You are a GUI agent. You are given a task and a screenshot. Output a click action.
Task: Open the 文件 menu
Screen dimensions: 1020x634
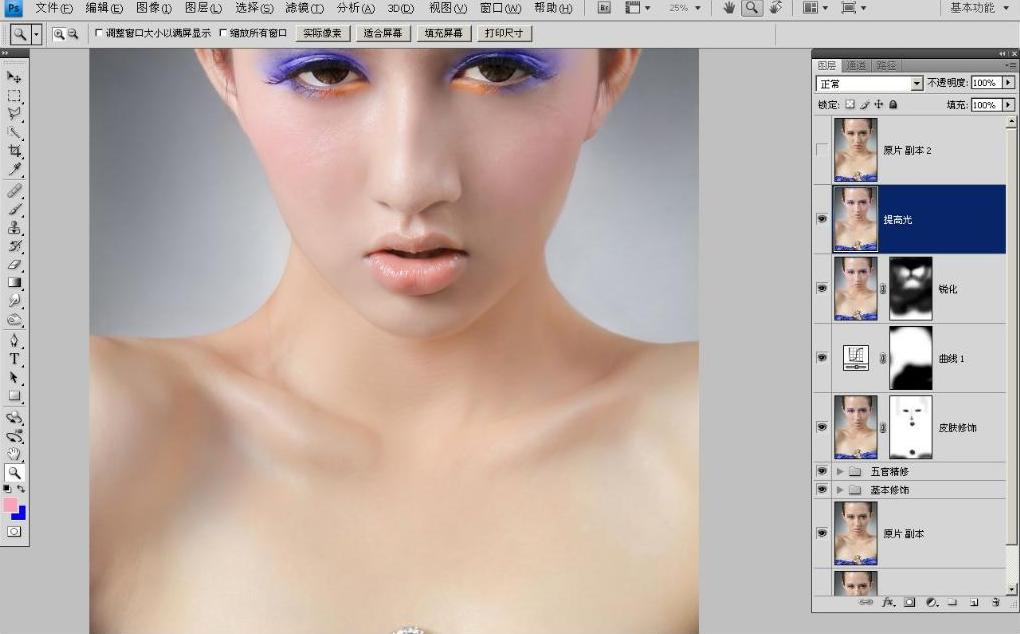[x=54, y=8]
